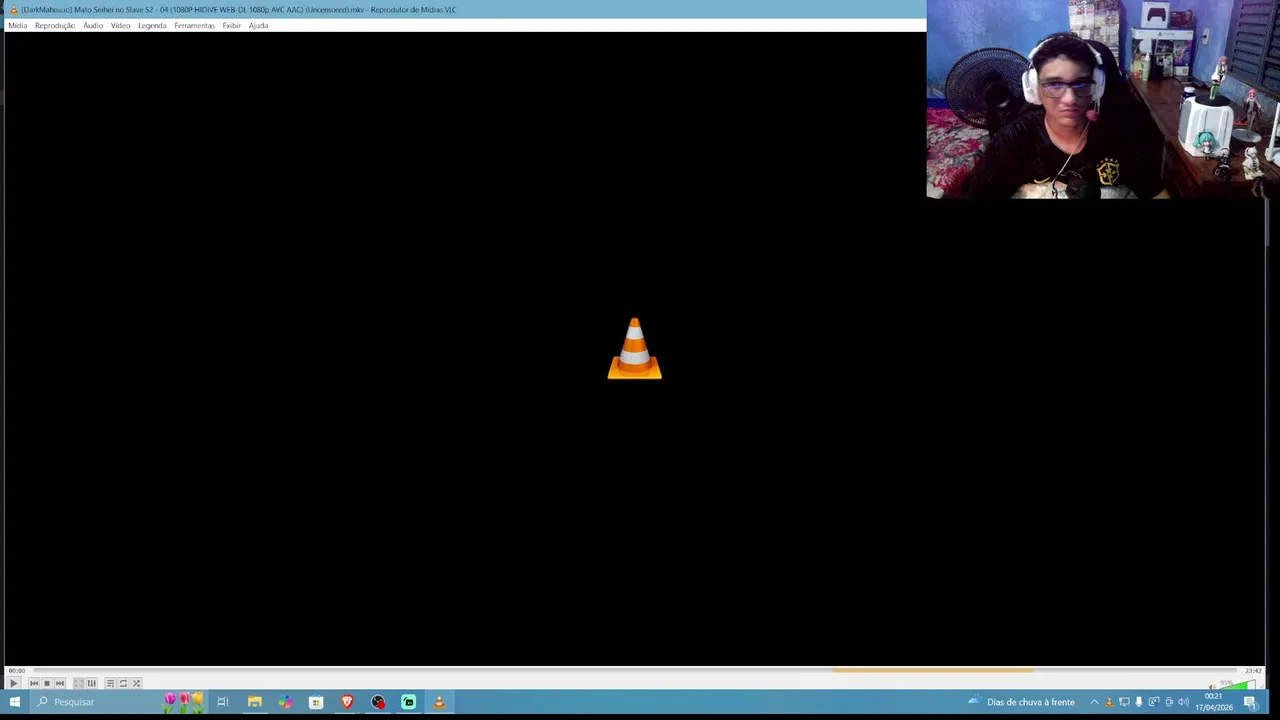The image size is (1280, 720).
Task: Open Brave browser from taskbar
Action: 347,702
